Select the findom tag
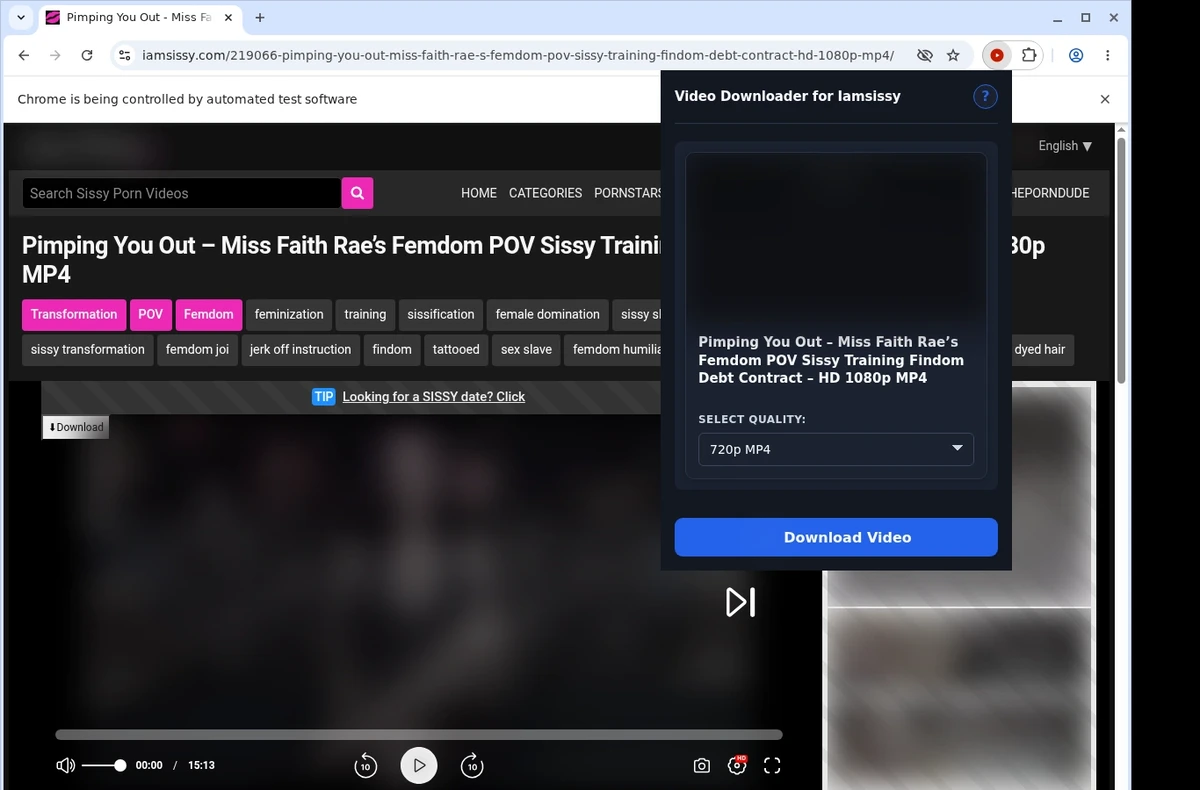The height and width of the screenshot is (790, 1200). 392,350
